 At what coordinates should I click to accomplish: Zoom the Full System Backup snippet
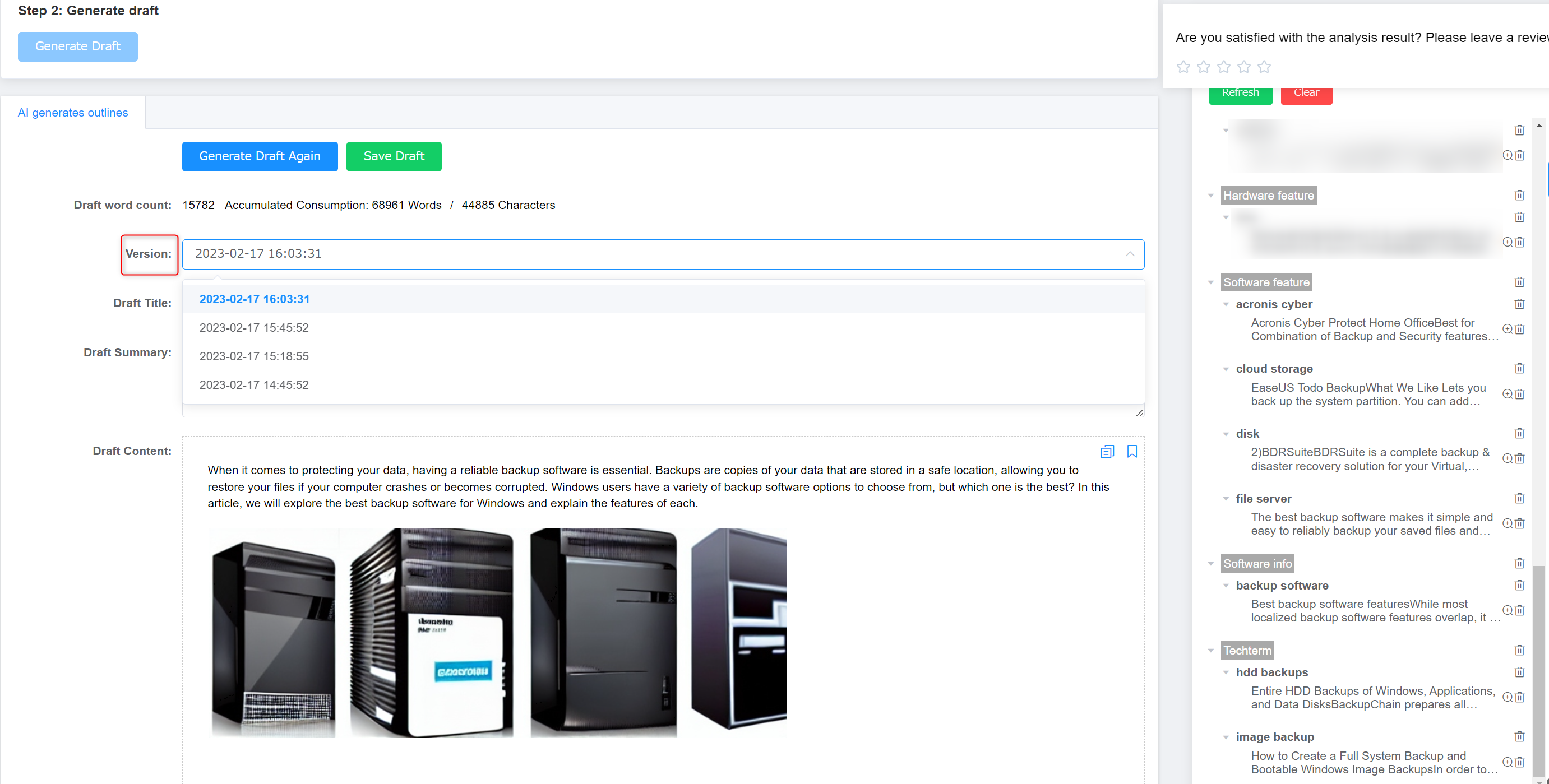[x=1508, y=762]
